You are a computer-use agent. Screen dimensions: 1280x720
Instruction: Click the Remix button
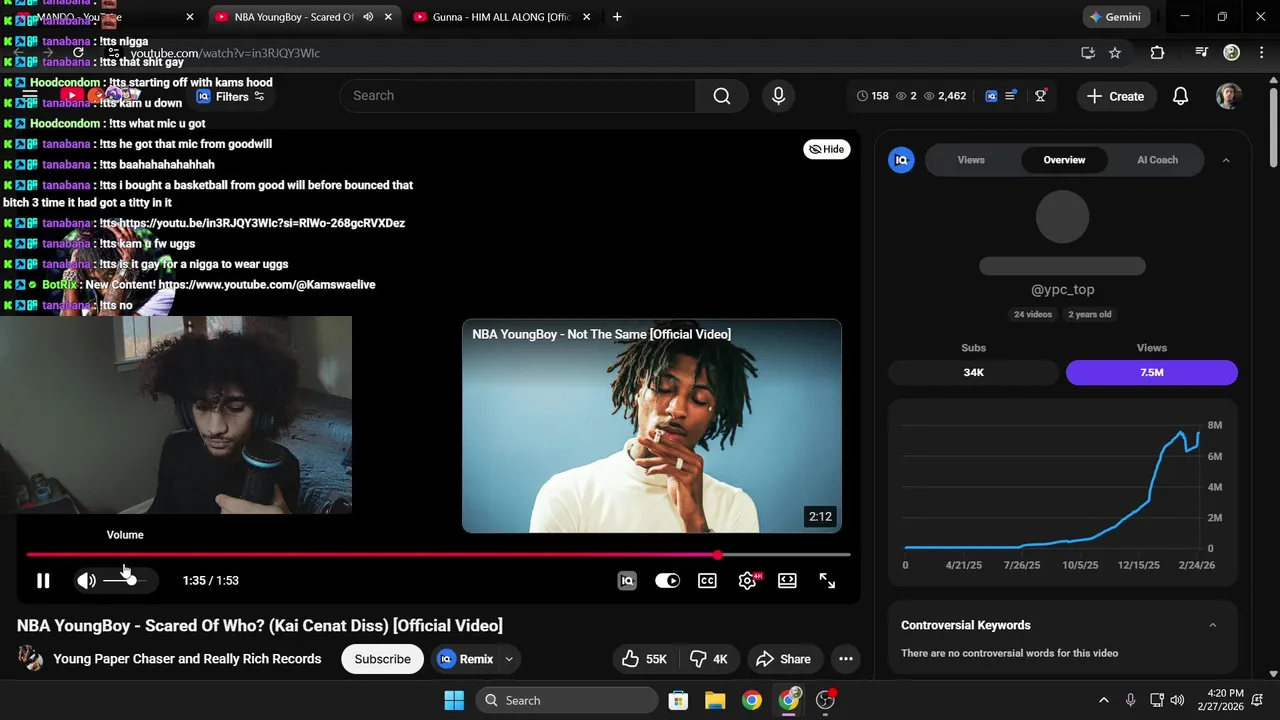(x=465, y=659)
